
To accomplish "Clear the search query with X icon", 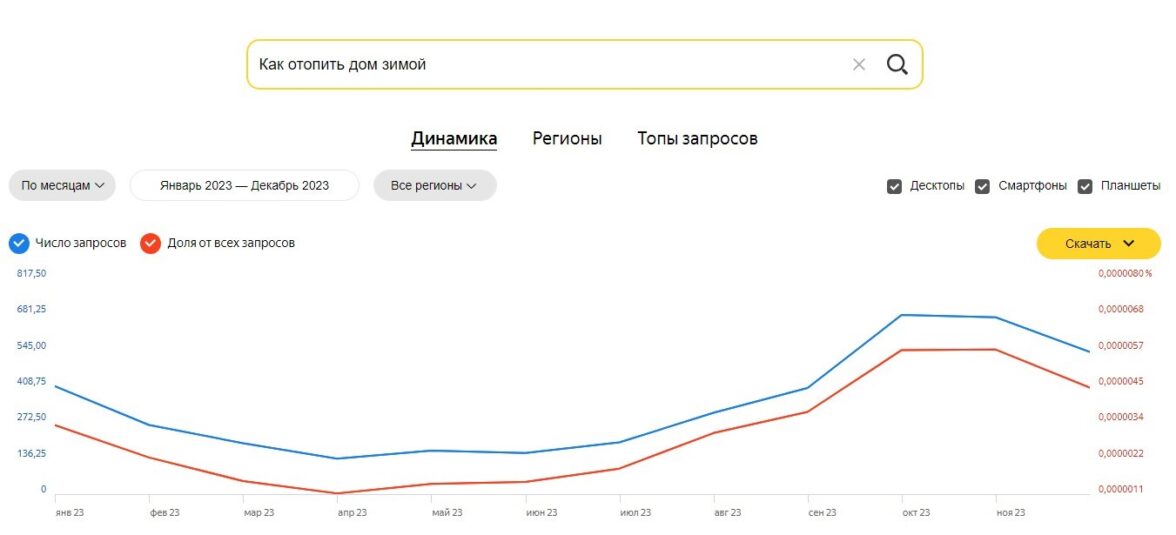I will click(859, 65).
